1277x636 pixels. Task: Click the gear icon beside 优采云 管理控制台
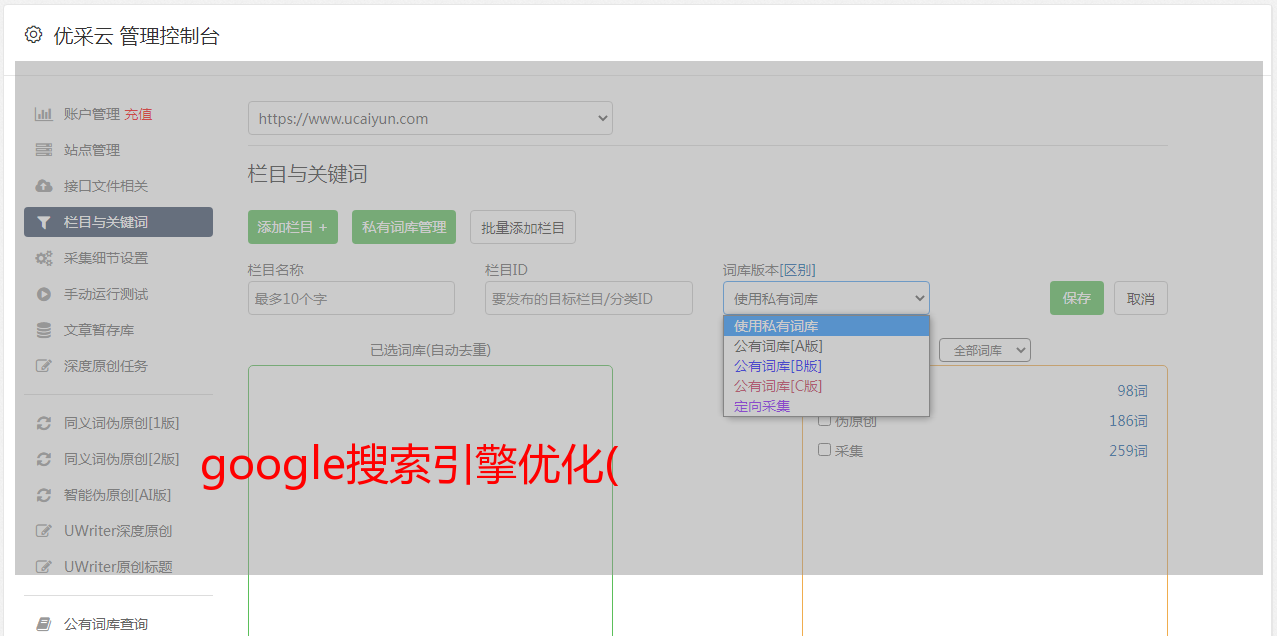click(34, 35)
